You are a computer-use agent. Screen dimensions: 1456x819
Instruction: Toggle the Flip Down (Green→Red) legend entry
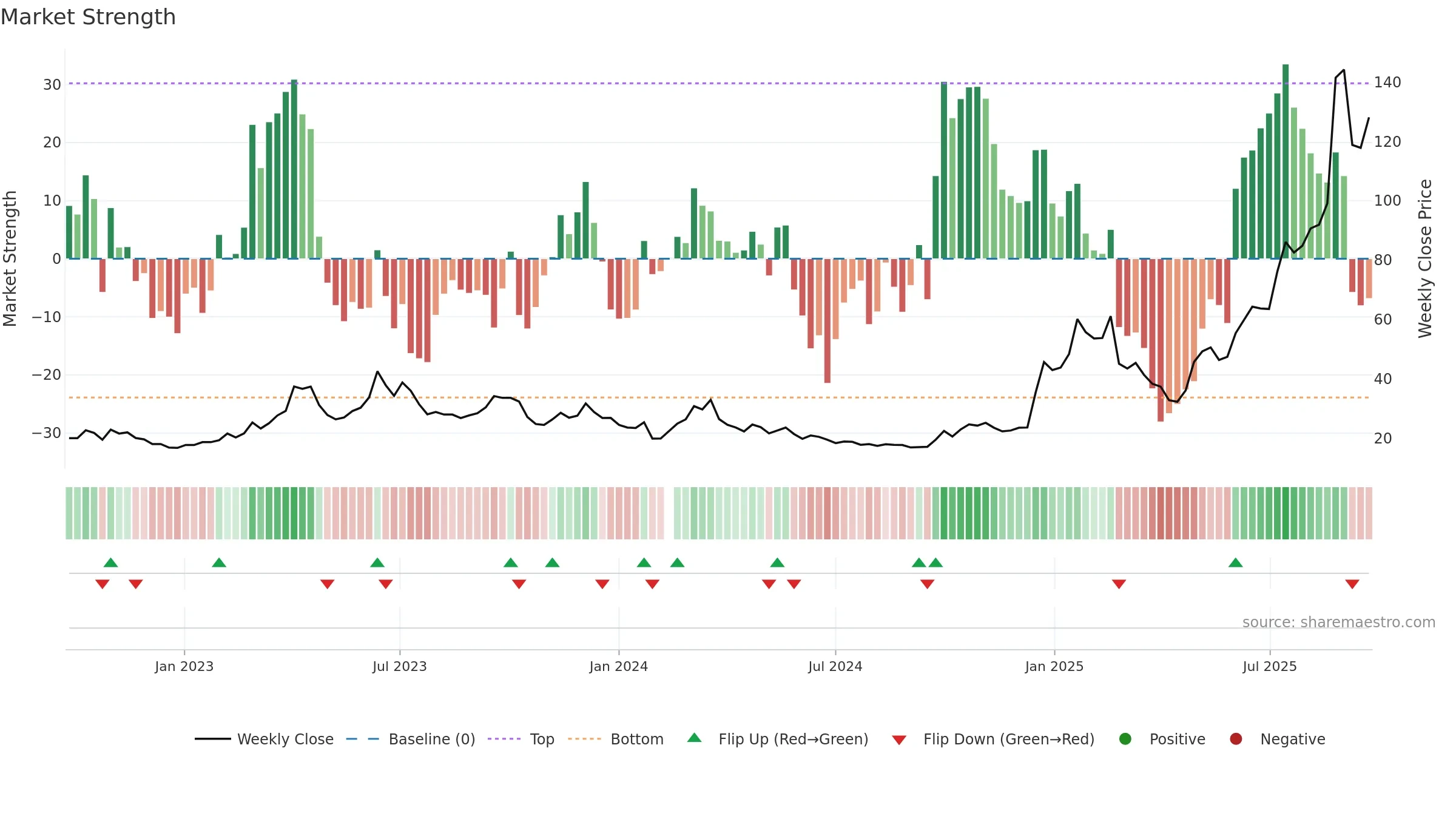coord(993,739)
